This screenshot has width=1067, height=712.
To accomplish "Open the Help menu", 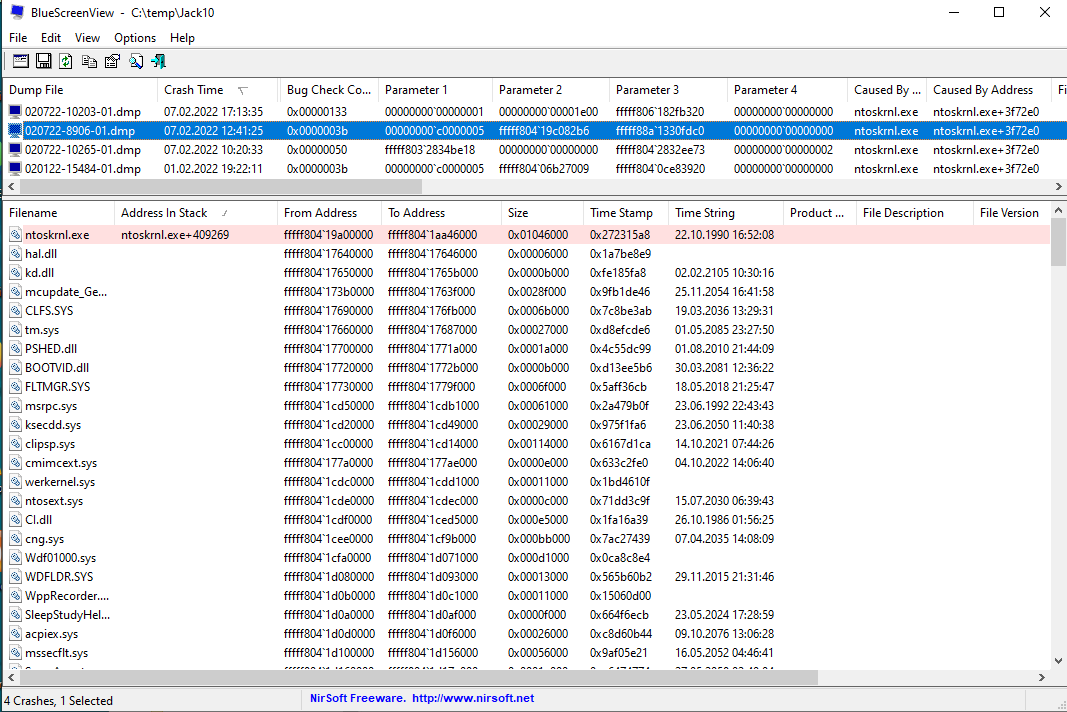I will click(x=182, y=38).
